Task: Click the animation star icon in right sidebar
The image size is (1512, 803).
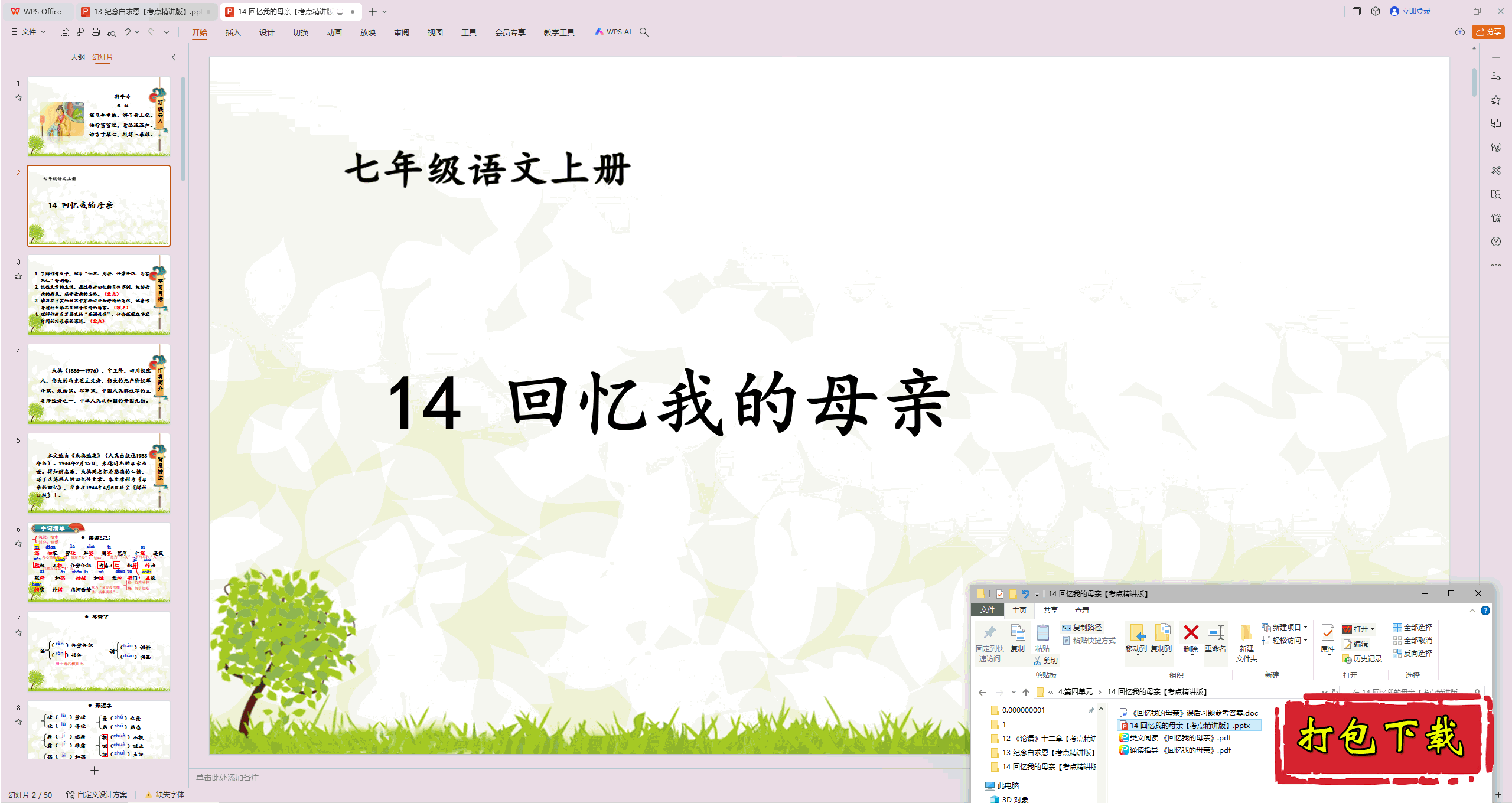Action: click(x=1496, y=100)
